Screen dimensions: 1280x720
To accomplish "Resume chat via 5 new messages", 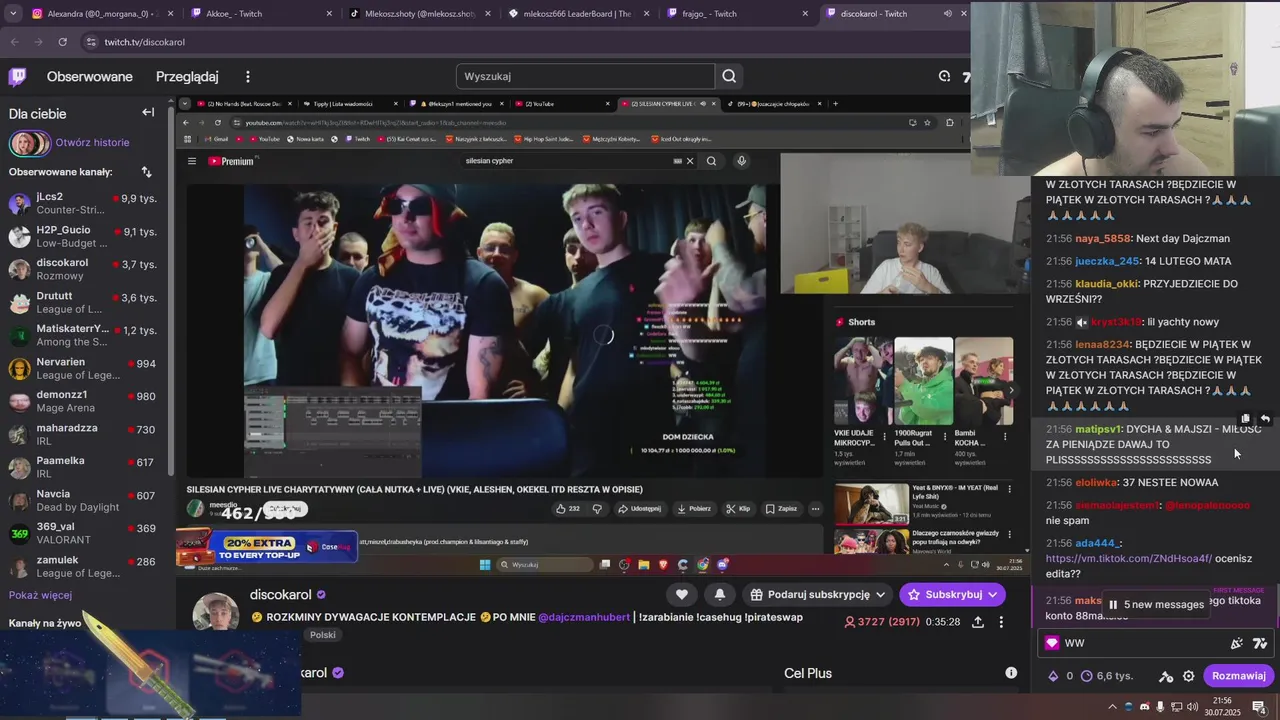I will pos(1155,605).
